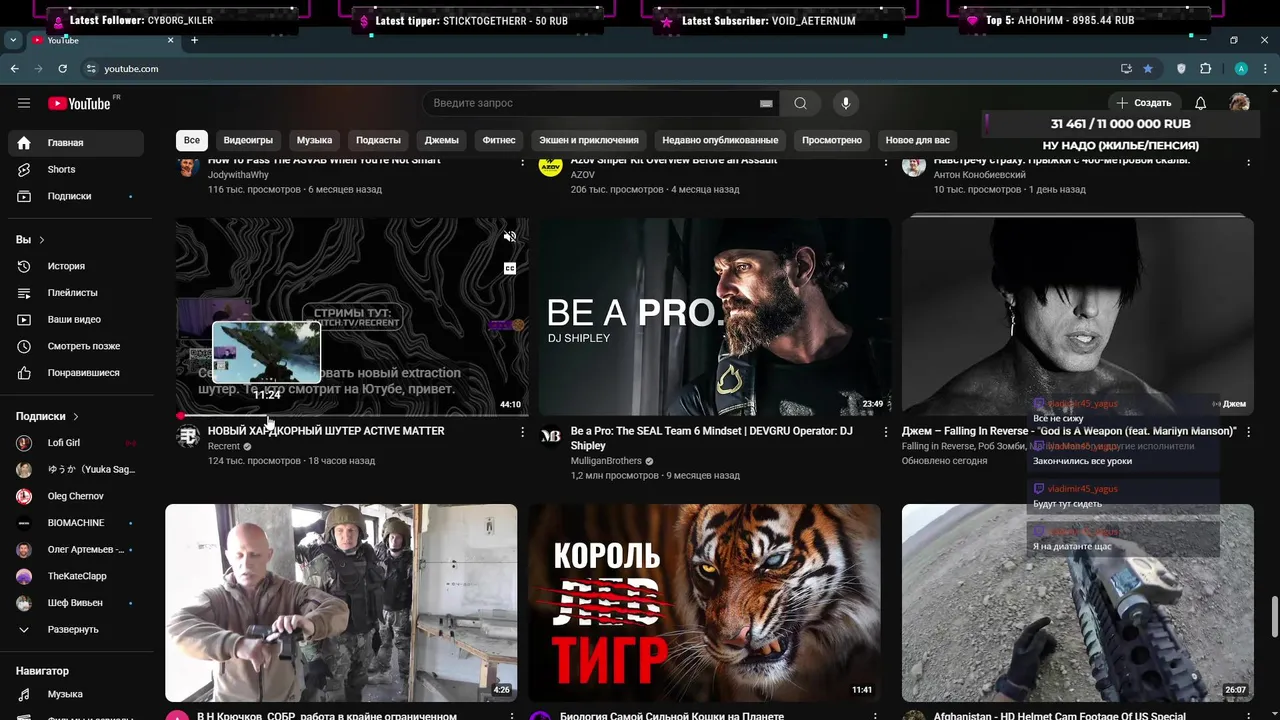The image size is (1280, 720).
Task: Unmute the Active Matter video preview
Action: pyautogui.click(x=510, y=237)
